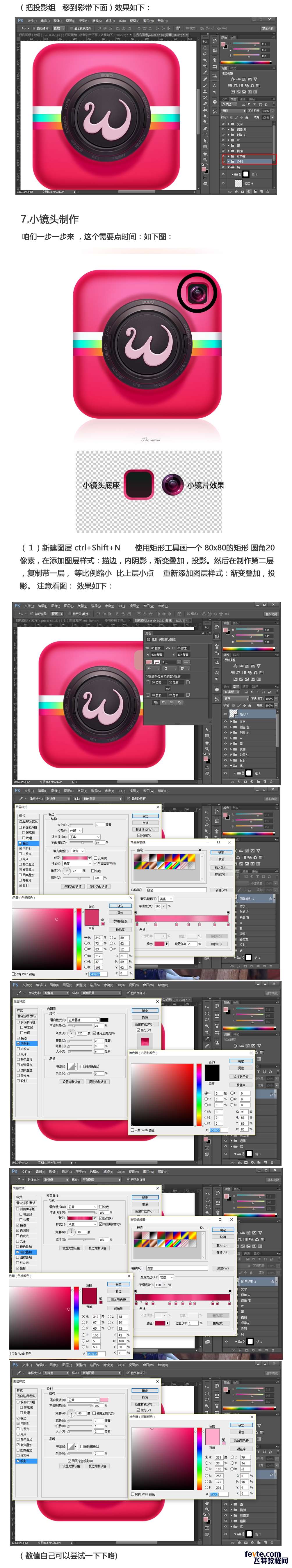Hide the 投影 layer group in topmost screenshot

point(223,162)
